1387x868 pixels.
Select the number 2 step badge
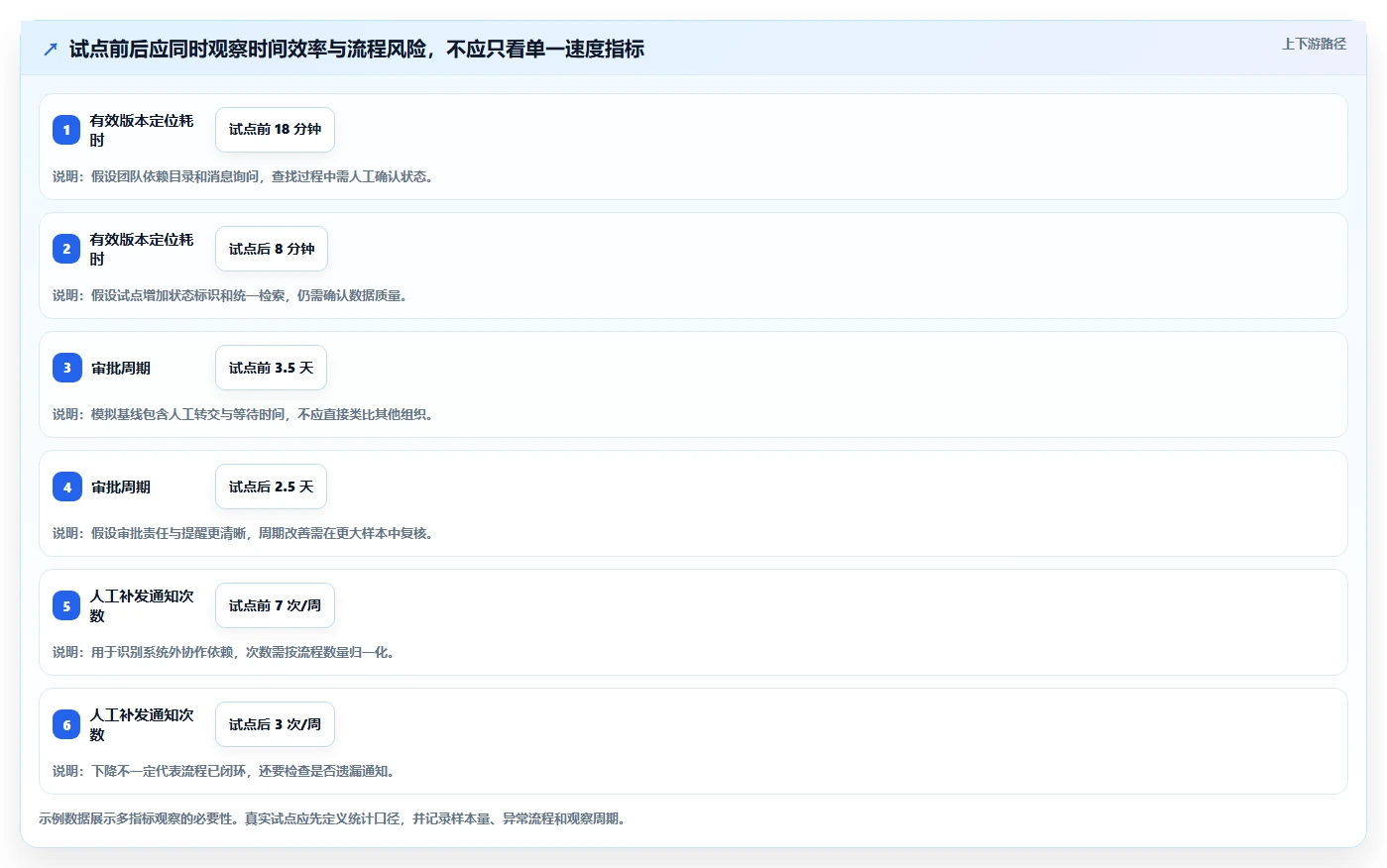pyautogui.click(x=66, y=249)
